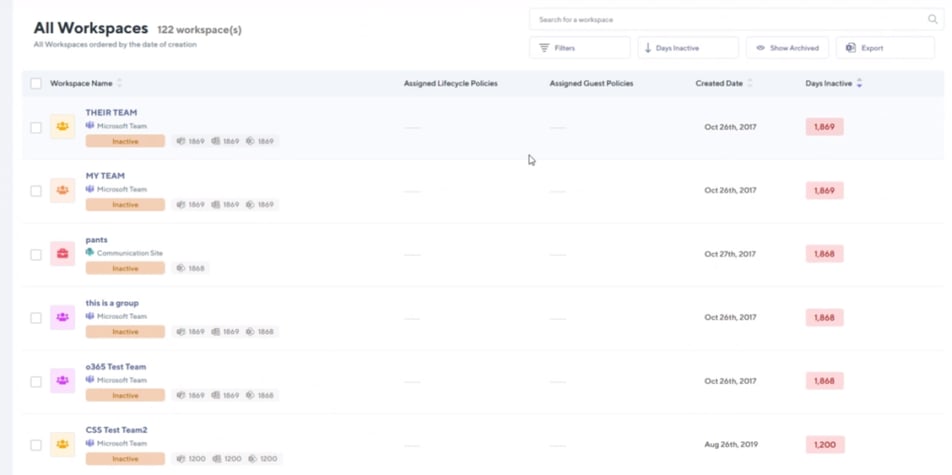The image size is (952, 475).
Task: Click the Filters funnel icon
Action: point(545,48)
